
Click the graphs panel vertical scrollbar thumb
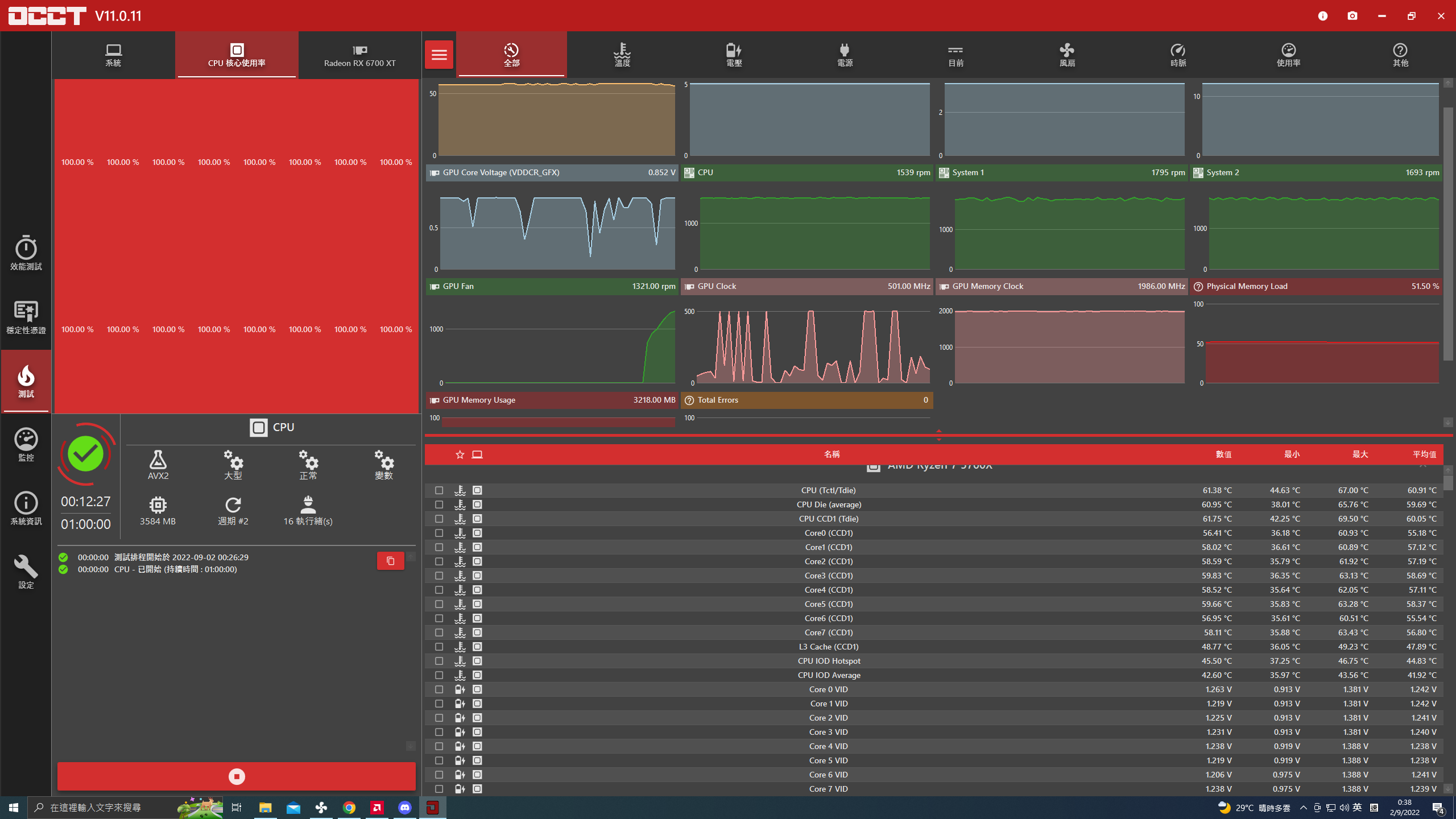(x=1448, y=233)
